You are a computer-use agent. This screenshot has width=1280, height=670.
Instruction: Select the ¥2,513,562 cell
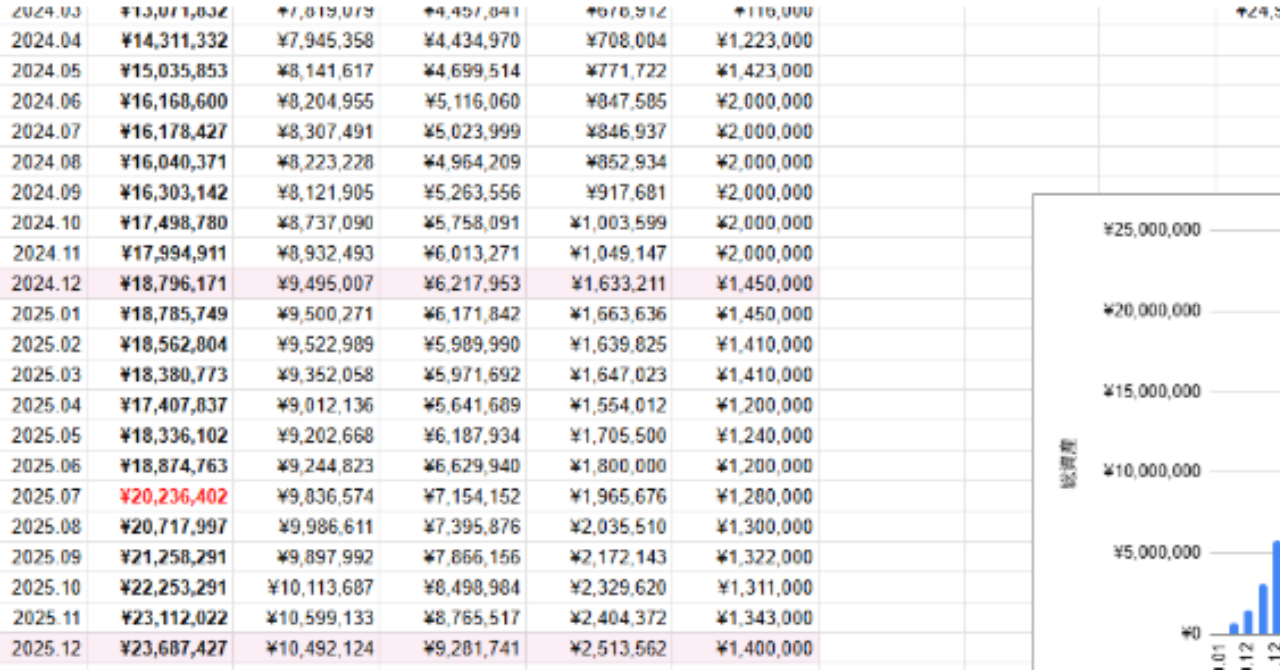click(x=618, y=648)
